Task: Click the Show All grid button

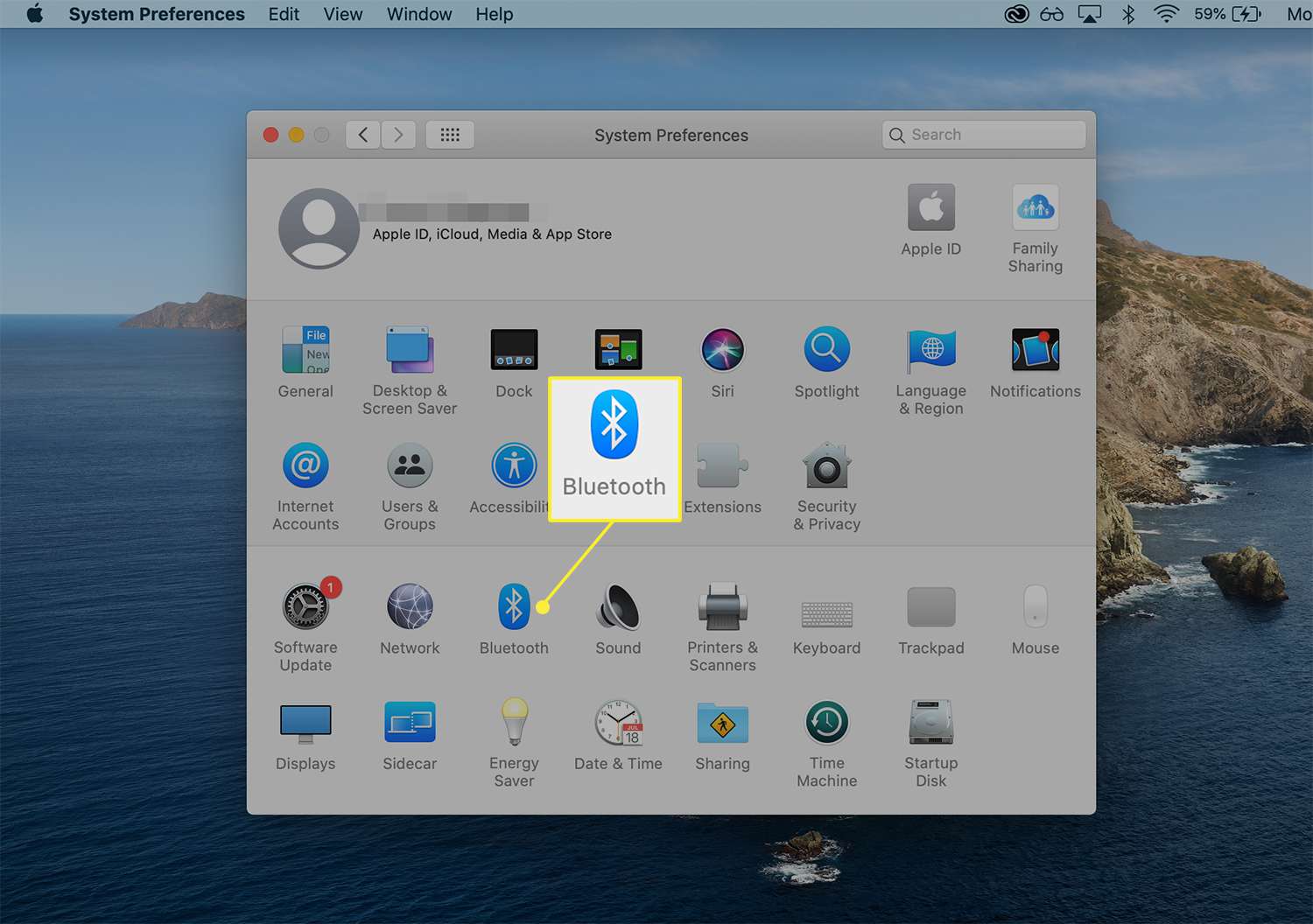Action: click(x=450, y=135)
